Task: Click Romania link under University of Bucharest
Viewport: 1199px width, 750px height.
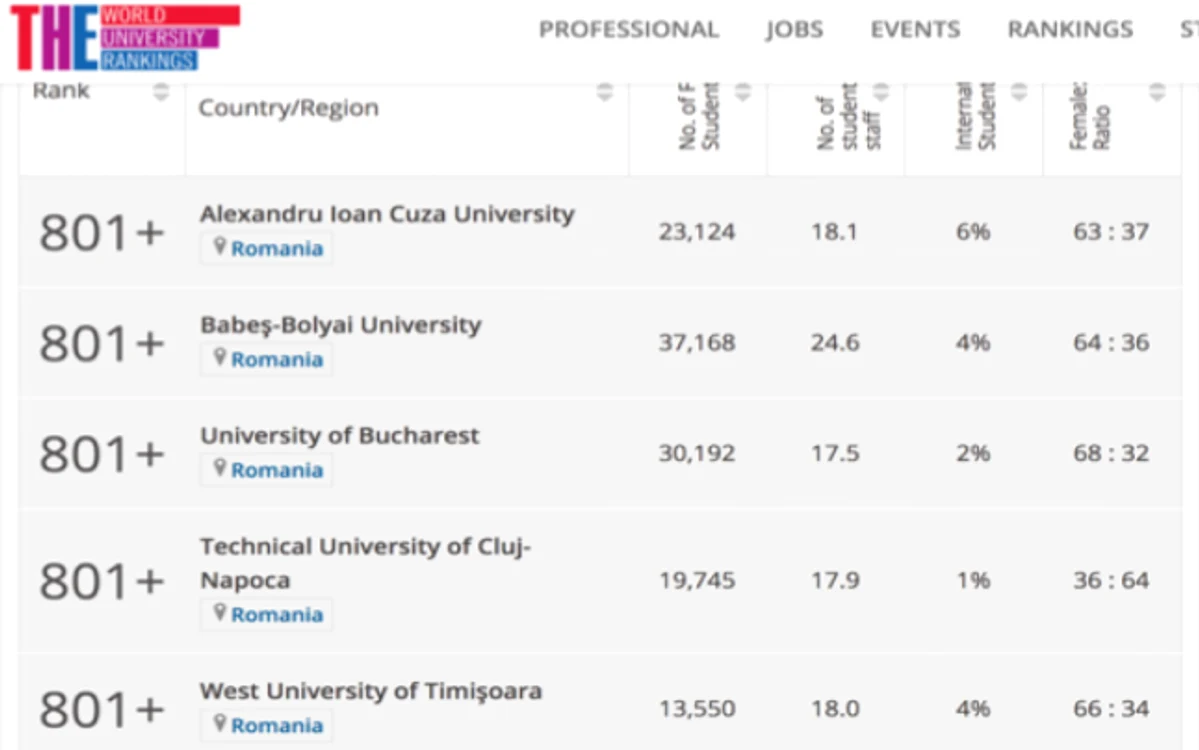Action: (x=277, y=470)
